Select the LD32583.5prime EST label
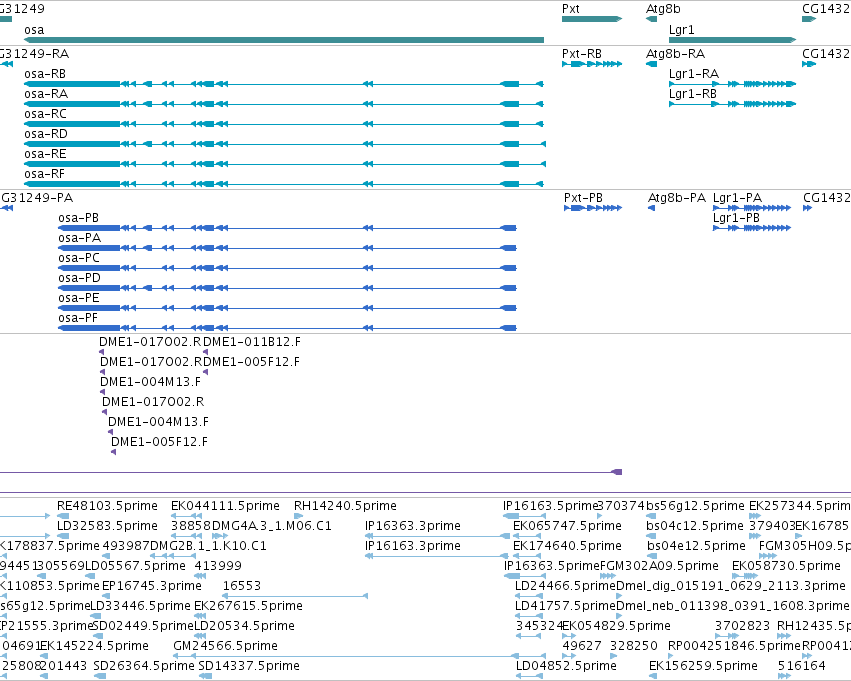Screen dimensions: 851x681 [107, 526]
